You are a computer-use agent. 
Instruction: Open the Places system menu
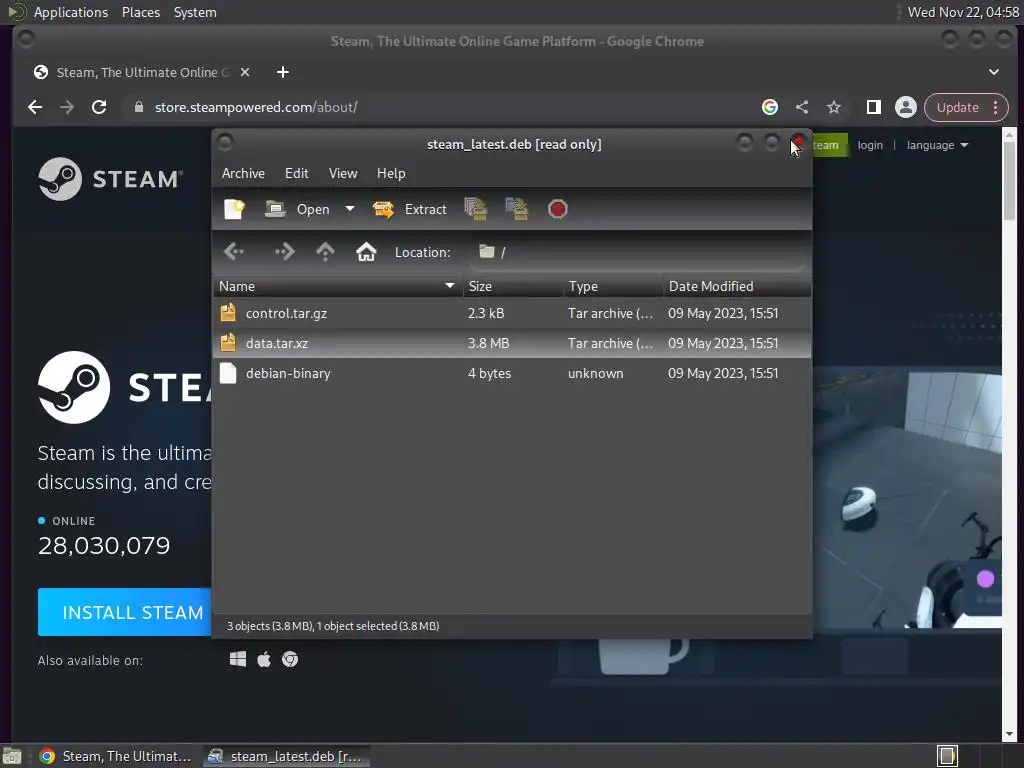point(141,12)
